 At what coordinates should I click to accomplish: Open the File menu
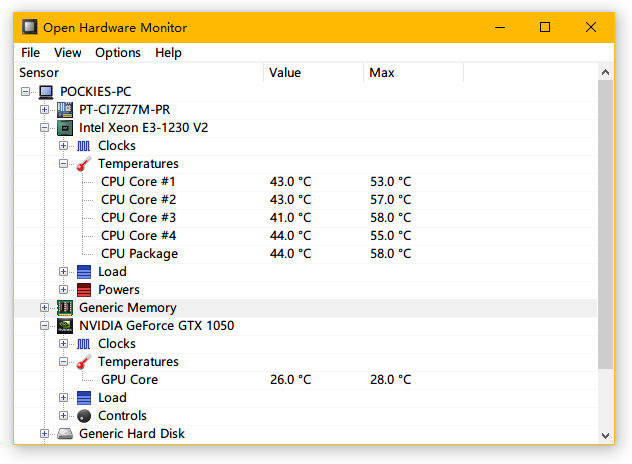click(x=30, y=53)
